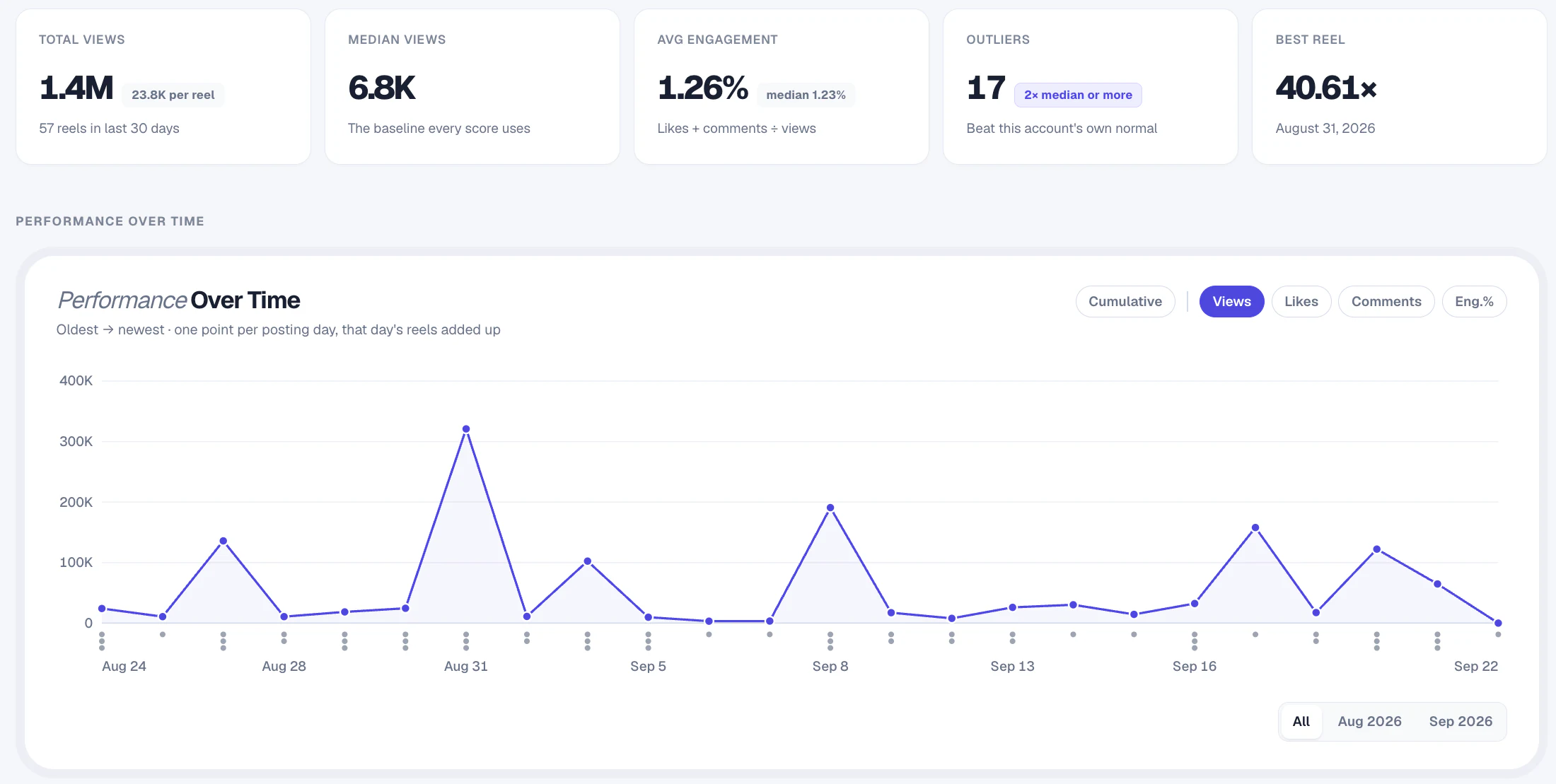This screenshot has height=784, width=1556.
Task: Click the 'August 31, 2026' best reel date
Action: (1325, 128)
